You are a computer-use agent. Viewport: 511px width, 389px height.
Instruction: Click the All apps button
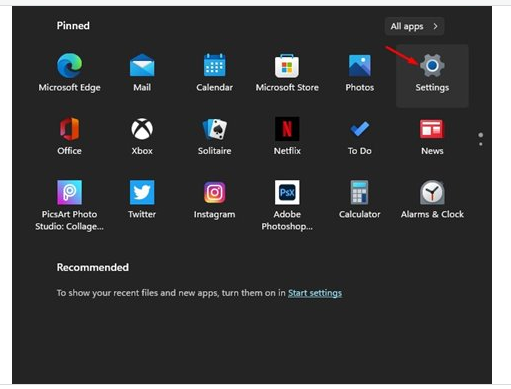414,26
